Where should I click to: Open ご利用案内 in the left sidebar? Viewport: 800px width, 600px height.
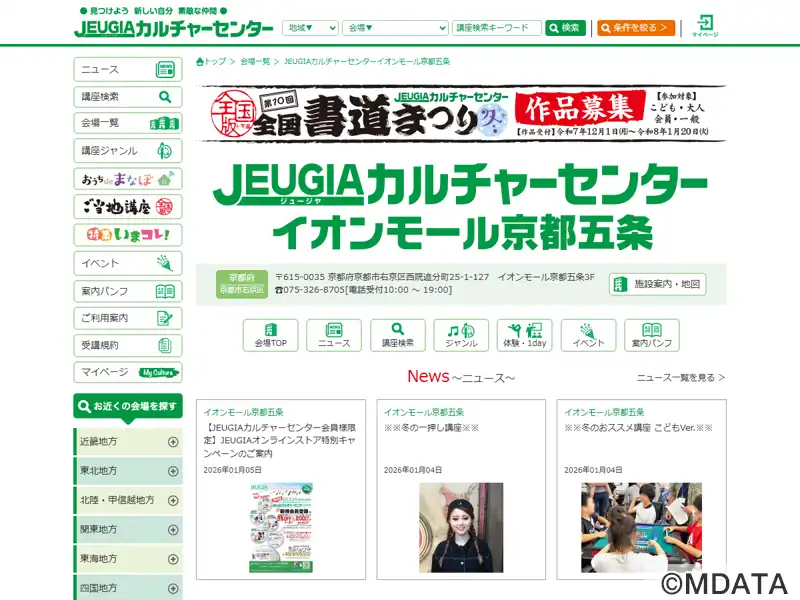[x=128, y=318]
